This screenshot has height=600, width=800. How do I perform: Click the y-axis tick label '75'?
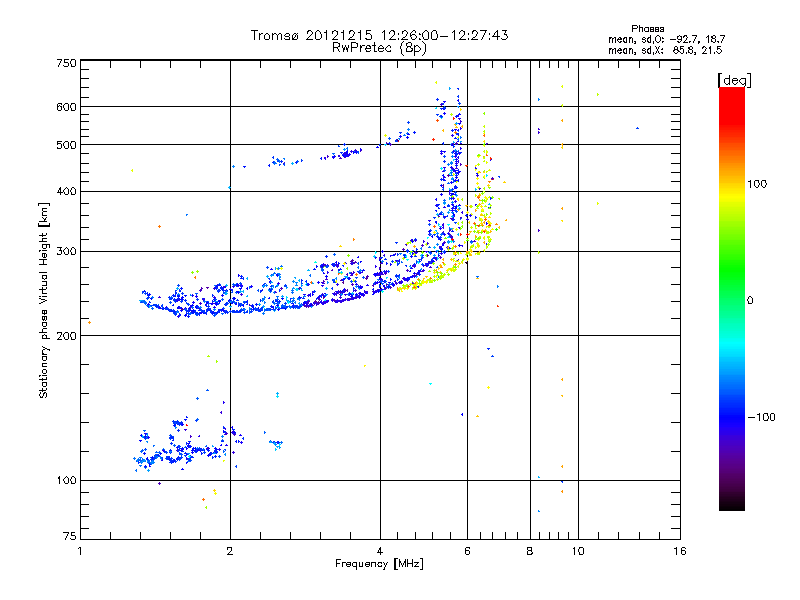tap(70, 536)
